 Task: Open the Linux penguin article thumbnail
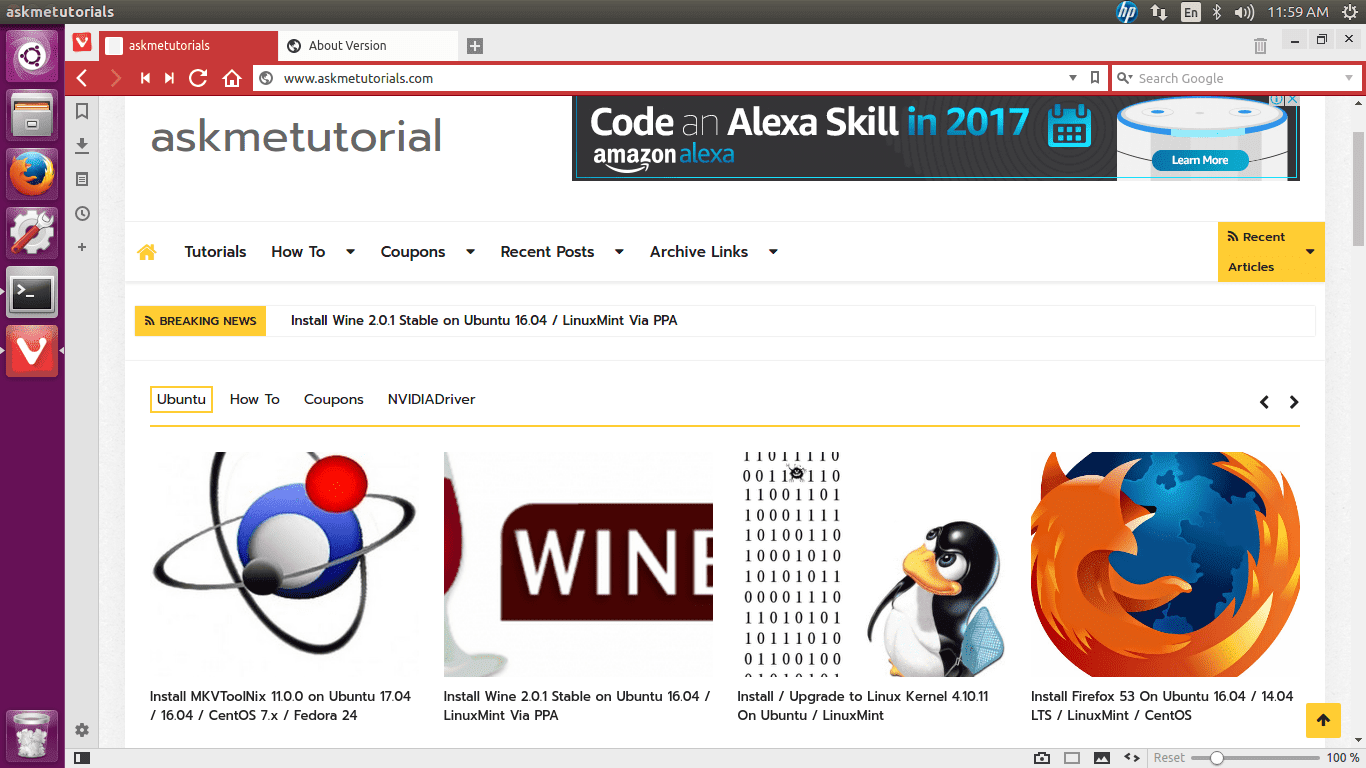pyautogui.click(x=872, y=564)
